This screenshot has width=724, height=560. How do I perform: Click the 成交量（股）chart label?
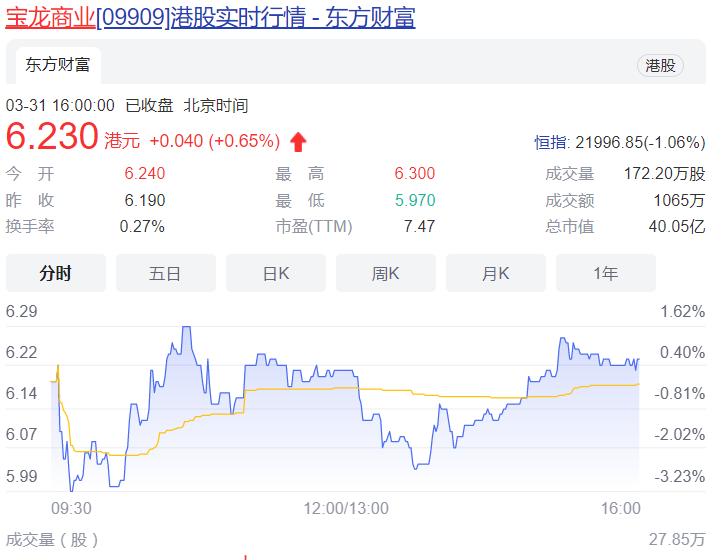click(52, 539)
